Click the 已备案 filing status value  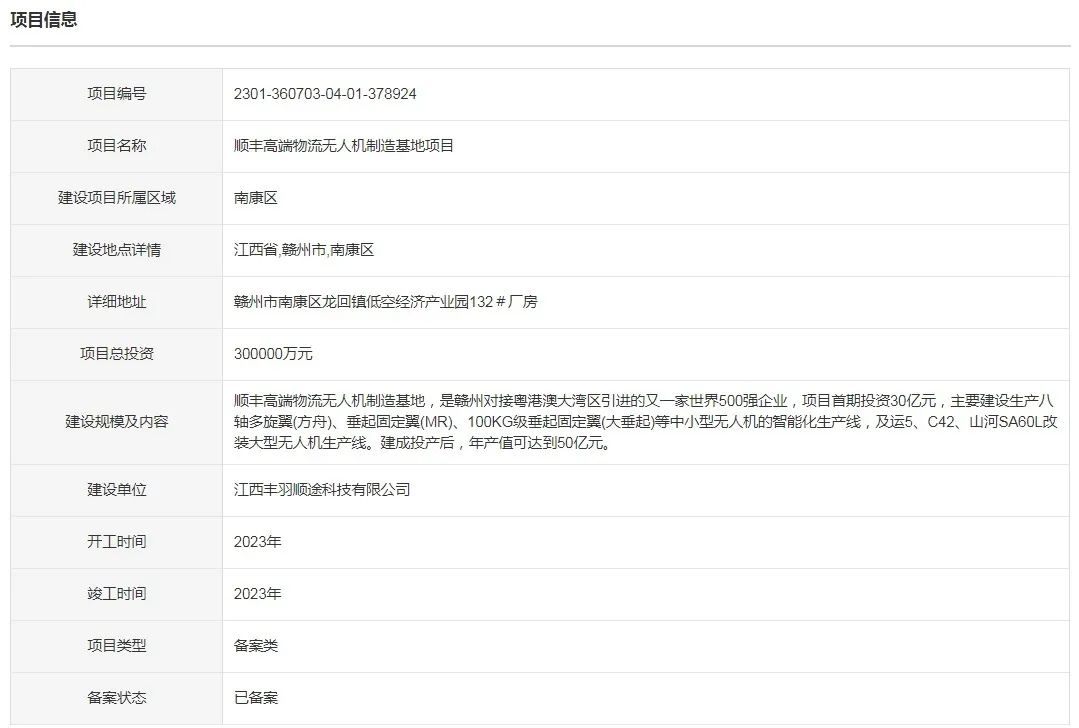pyautogui.click(x=255, y=698)
